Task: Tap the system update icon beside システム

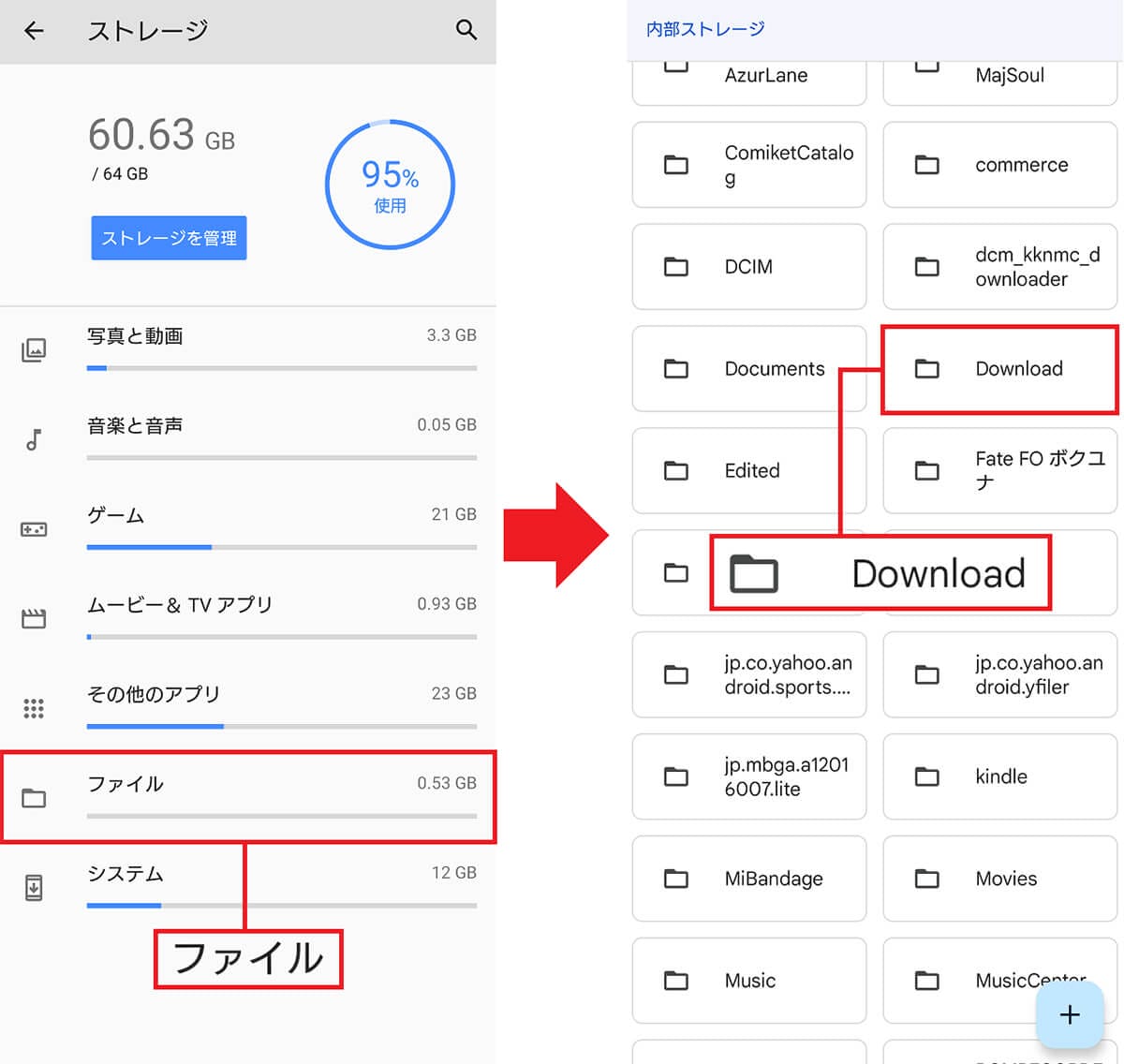Action: pyautogui.click(x=34, y=887)
